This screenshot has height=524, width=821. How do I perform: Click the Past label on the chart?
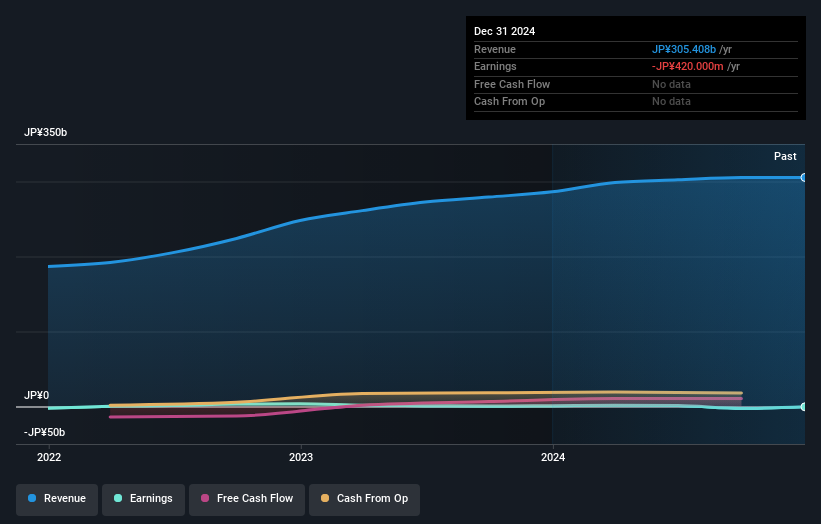(x=785, y=157)
